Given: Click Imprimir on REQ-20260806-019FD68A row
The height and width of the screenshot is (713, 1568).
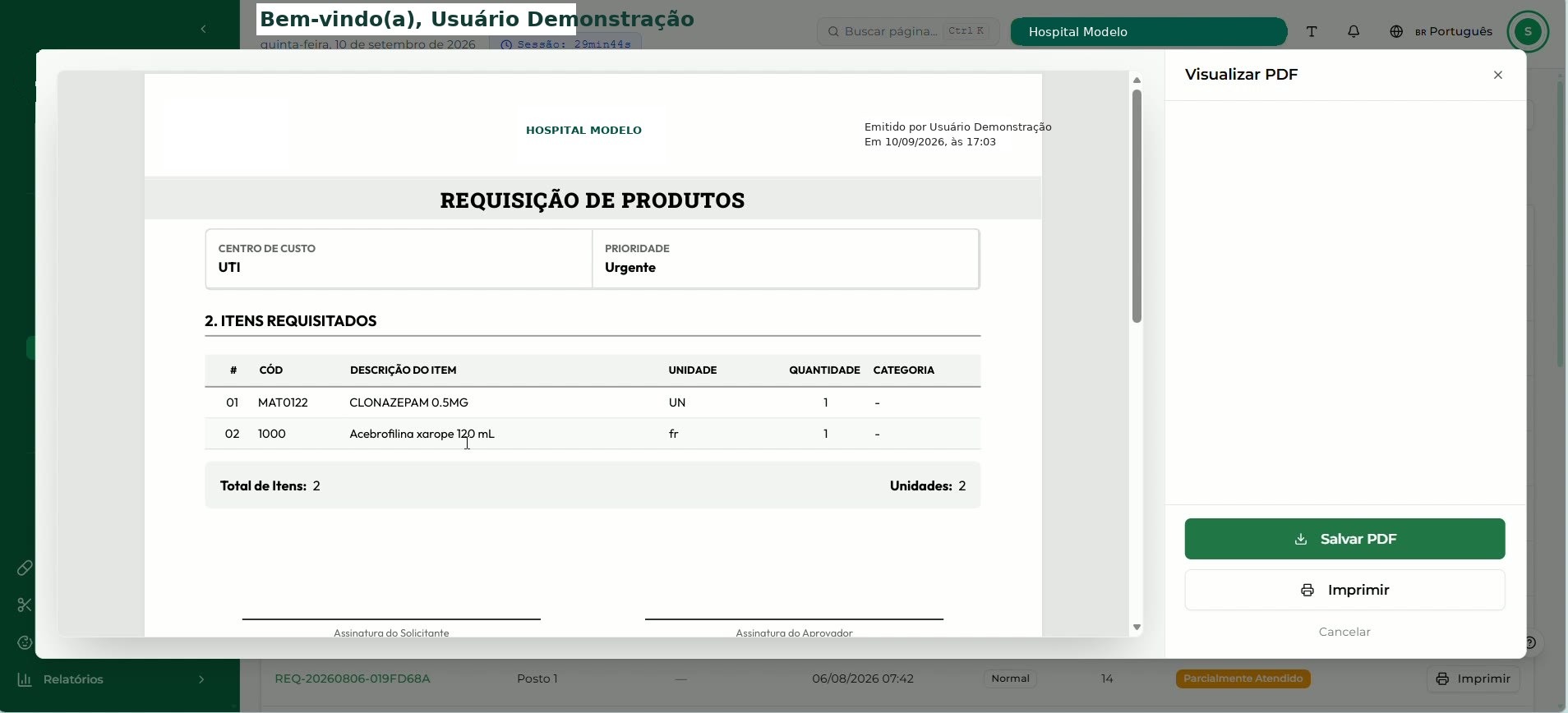Looking at the screenshot, I should (1473, 678).
